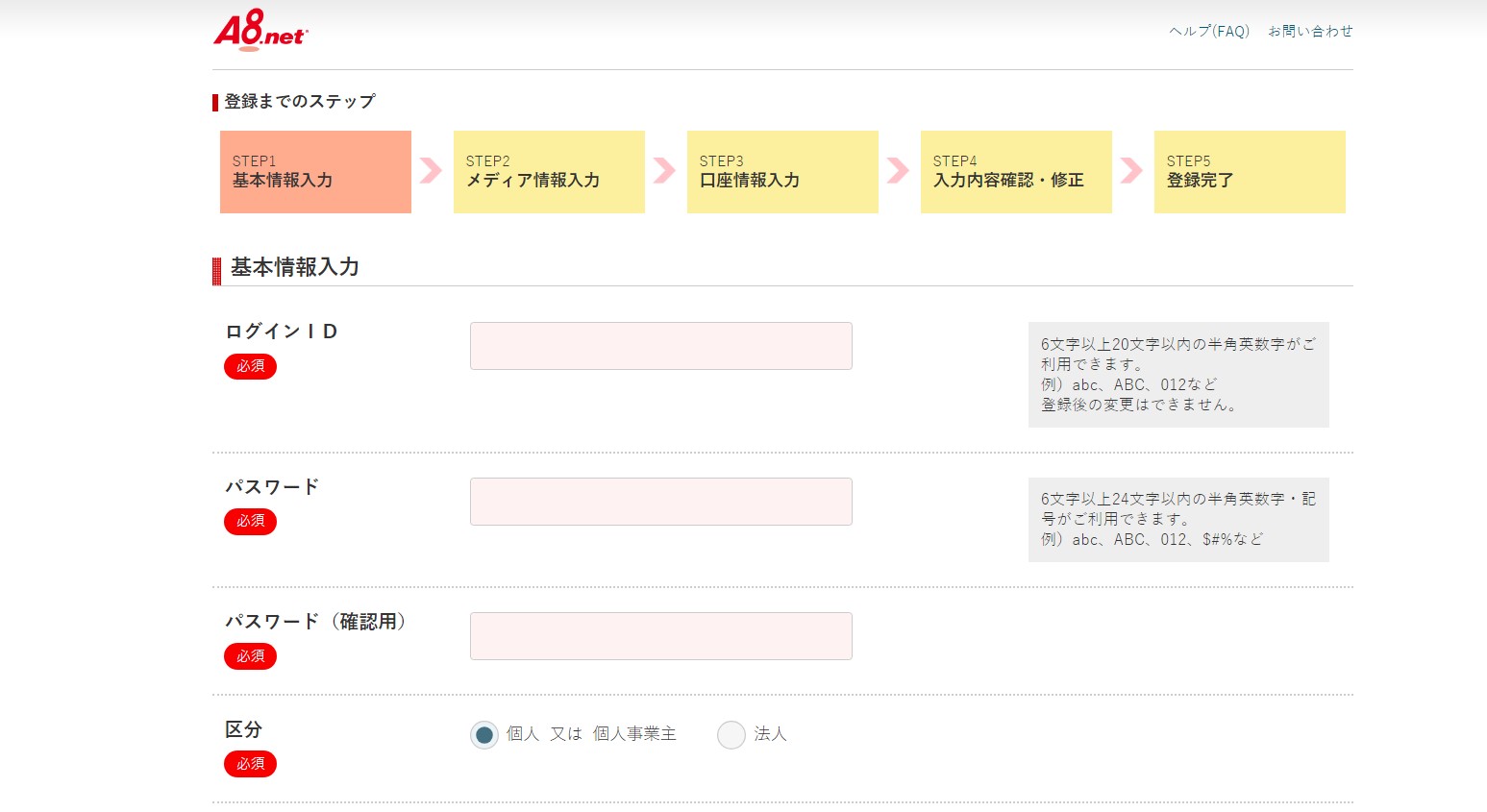The height and width of the screenshot is (812, 1487).
Task: Select the STEP2 メディア情報入力 step box
Action: click(x=549, y=172)
